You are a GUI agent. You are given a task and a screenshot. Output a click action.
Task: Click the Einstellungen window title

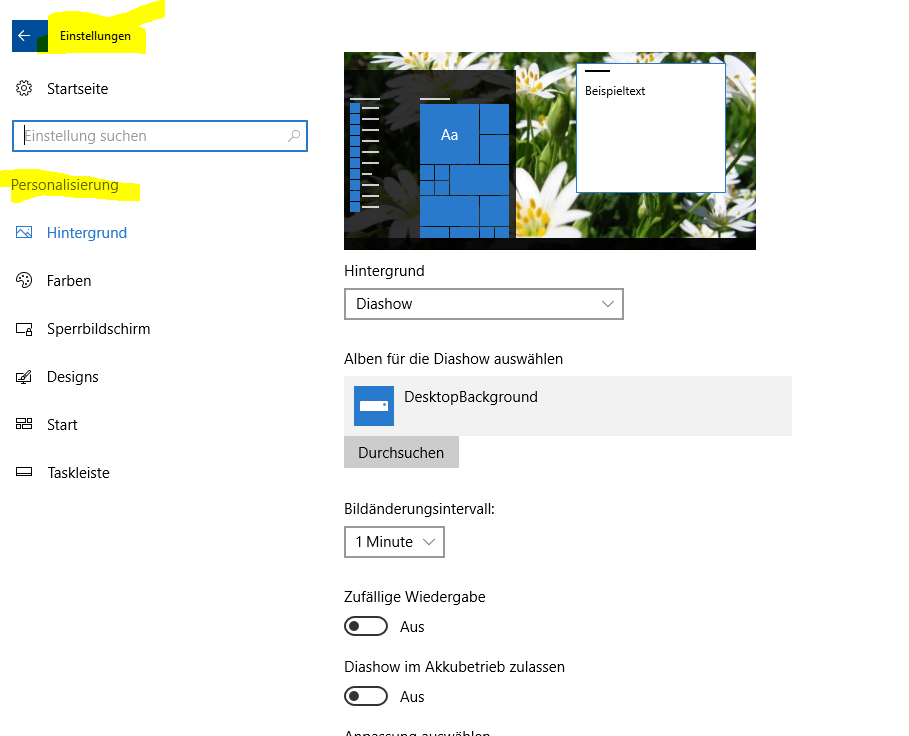click(95, 36)
